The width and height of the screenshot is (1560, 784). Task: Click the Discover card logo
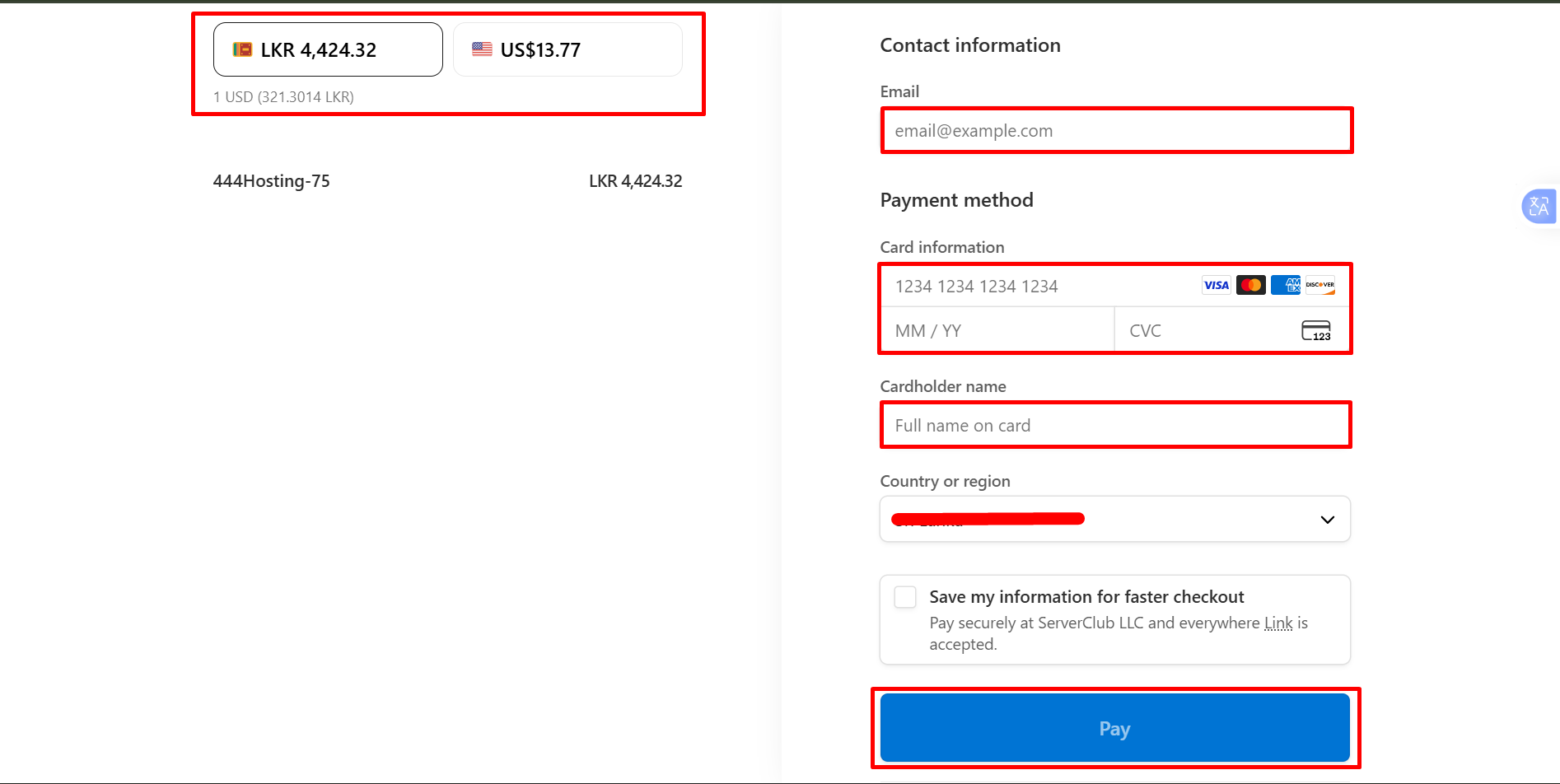tap(1319, 286)
